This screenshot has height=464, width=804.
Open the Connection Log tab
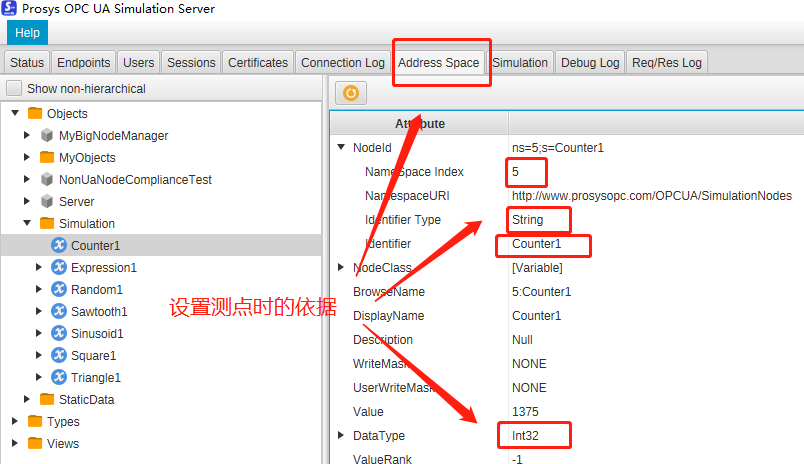coord(343,63)
